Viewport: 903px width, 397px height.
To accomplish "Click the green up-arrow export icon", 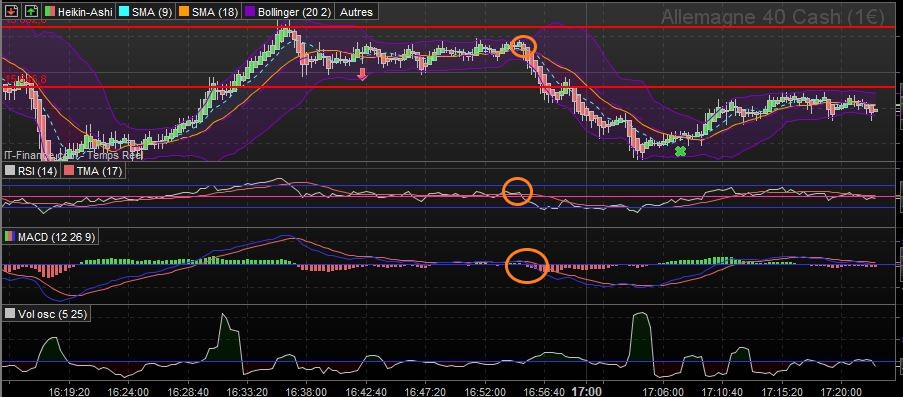I will (32, 12).
